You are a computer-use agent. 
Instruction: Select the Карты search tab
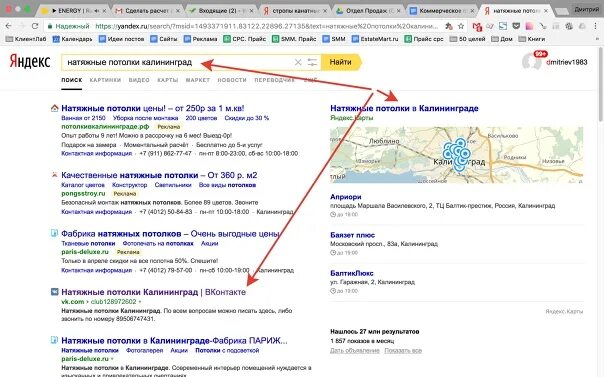click(x=168, y=80)
